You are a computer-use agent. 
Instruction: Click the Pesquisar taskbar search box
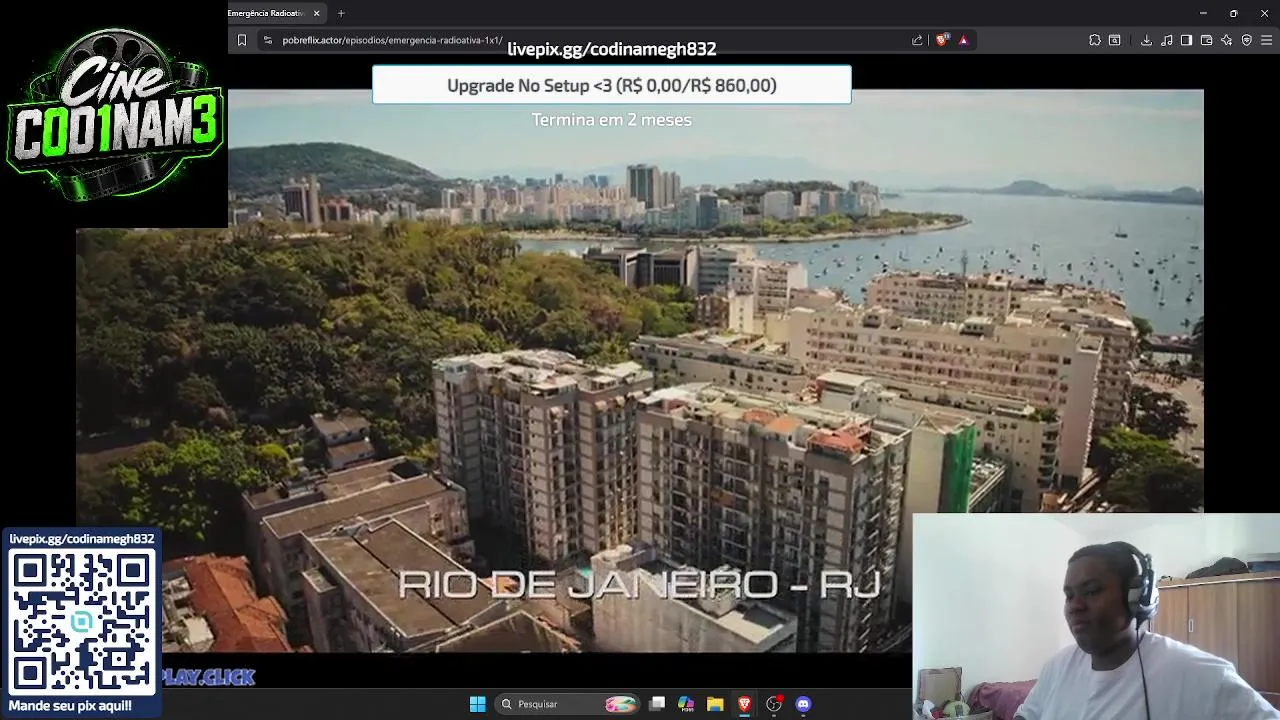[x=568, y=704]
